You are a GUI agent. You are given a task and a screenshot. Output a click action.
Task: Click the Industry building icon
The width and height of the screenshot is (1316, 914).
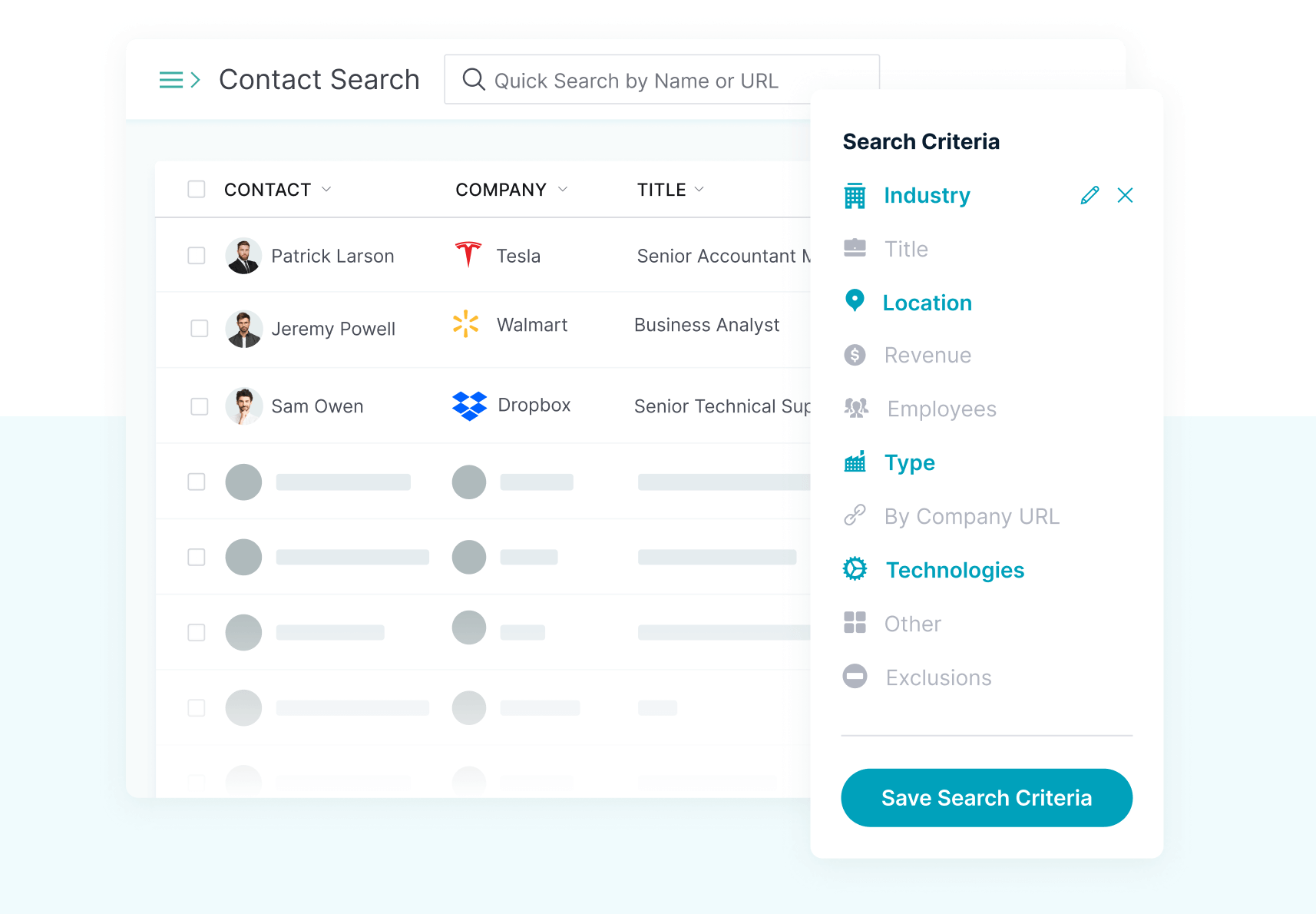[855, 196]
